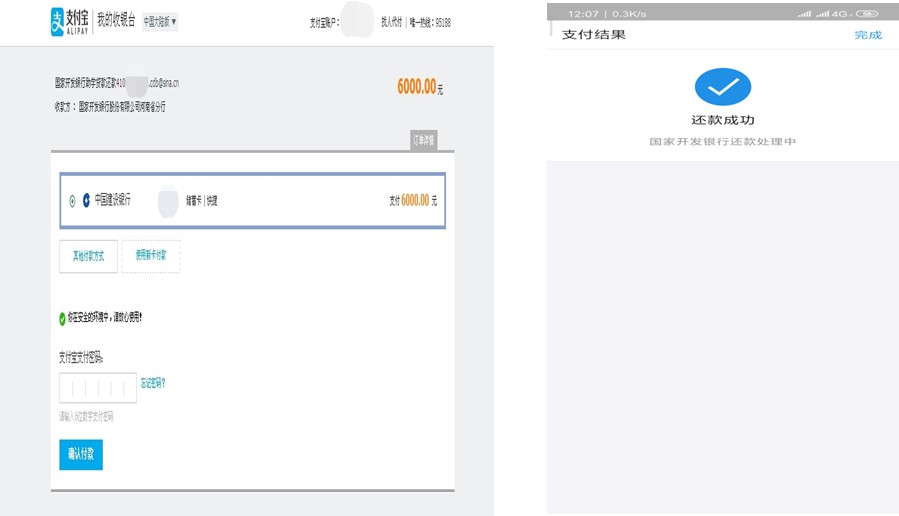Click the 忘记密码? link
This screenshot has width=899, height=516.
click(x=153, y=383)
